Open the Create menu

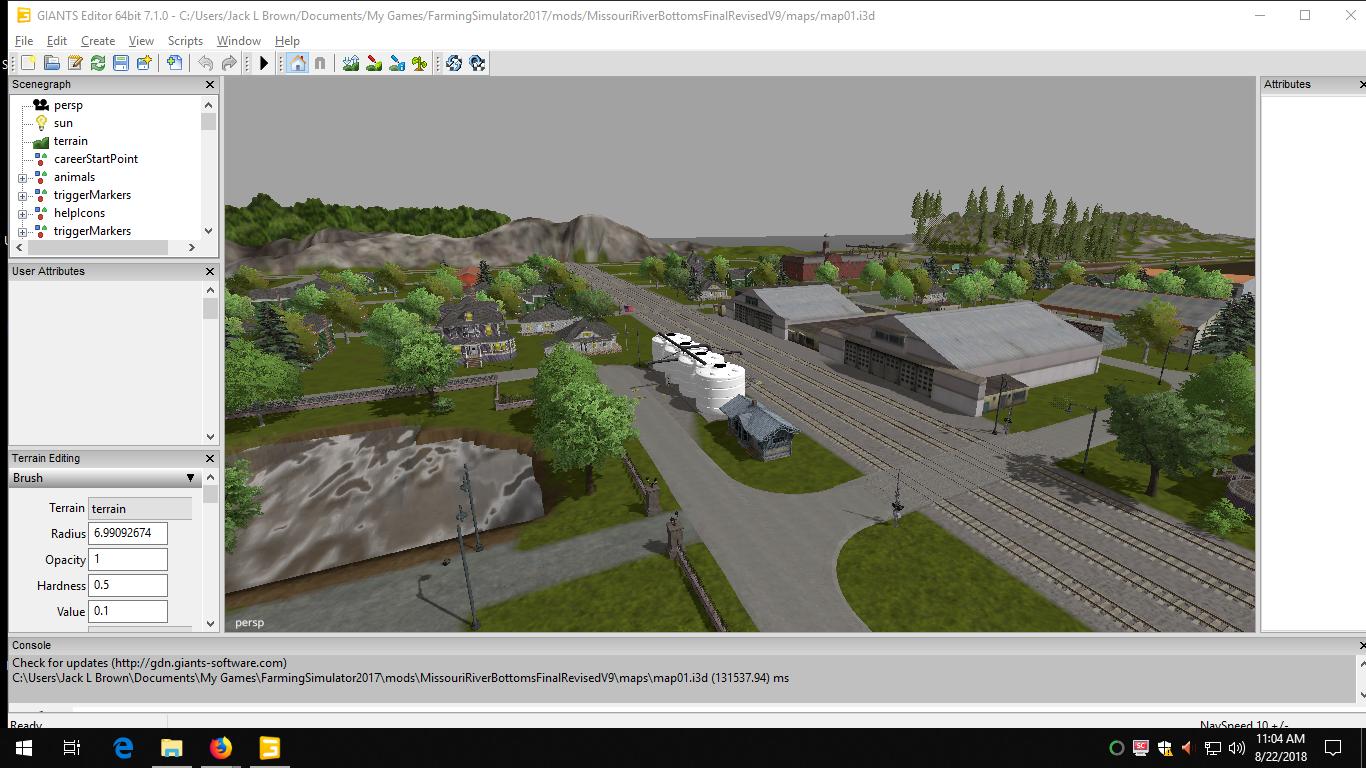(x=98, y=41)
